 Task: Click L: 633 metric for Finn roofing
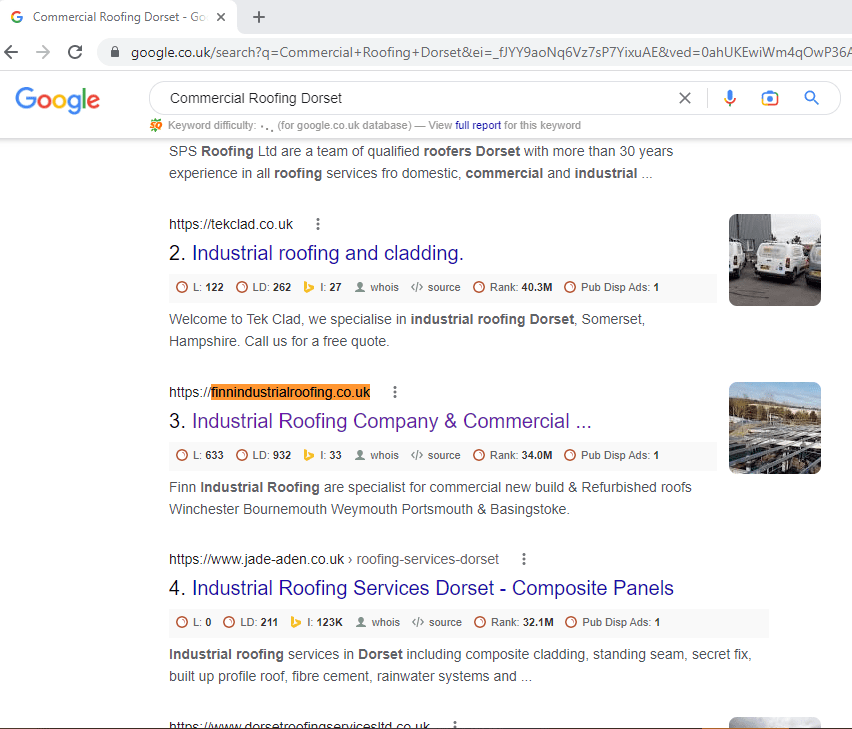200,455
